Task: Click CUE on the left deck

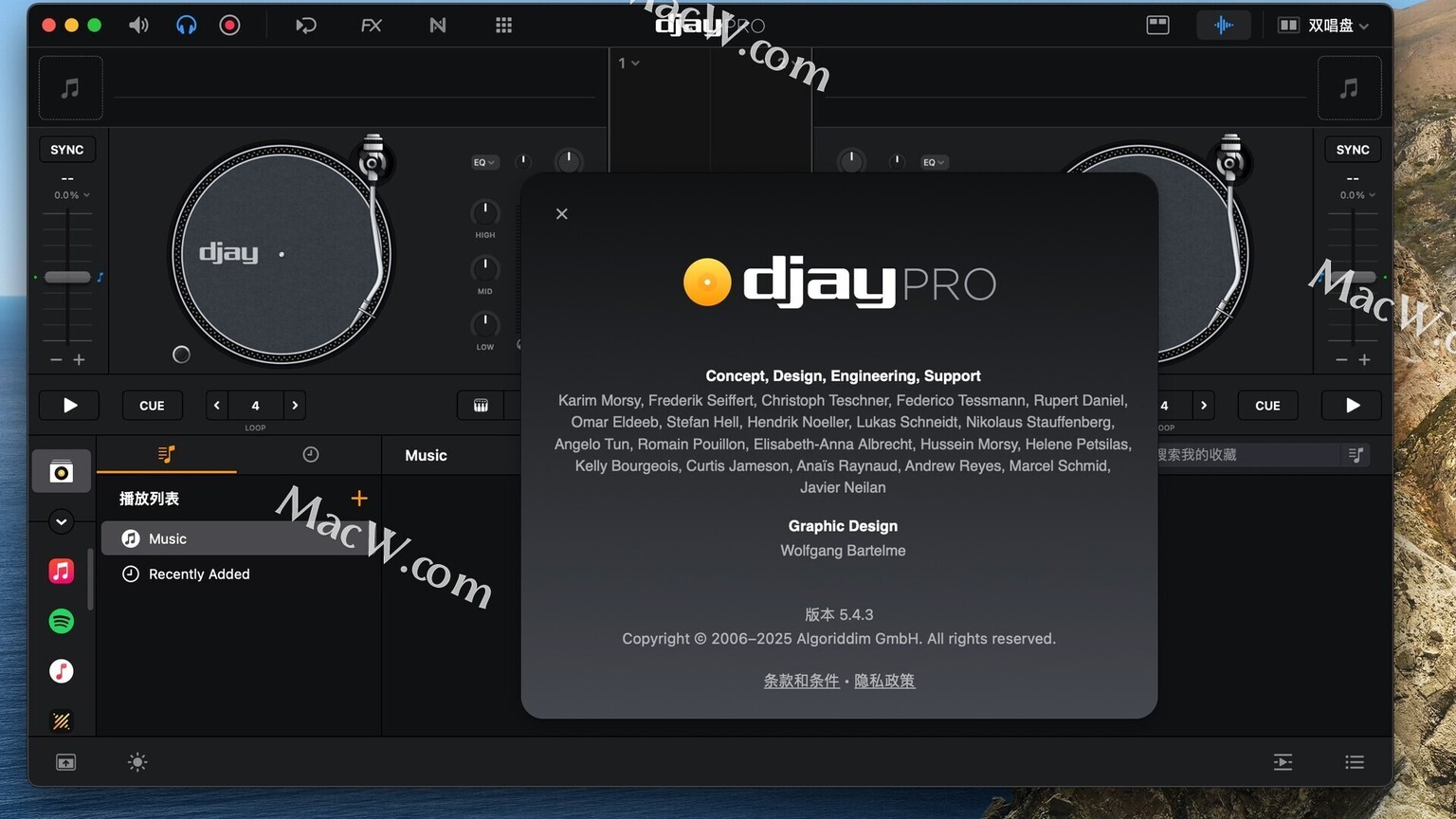Action: click(153, 406)
